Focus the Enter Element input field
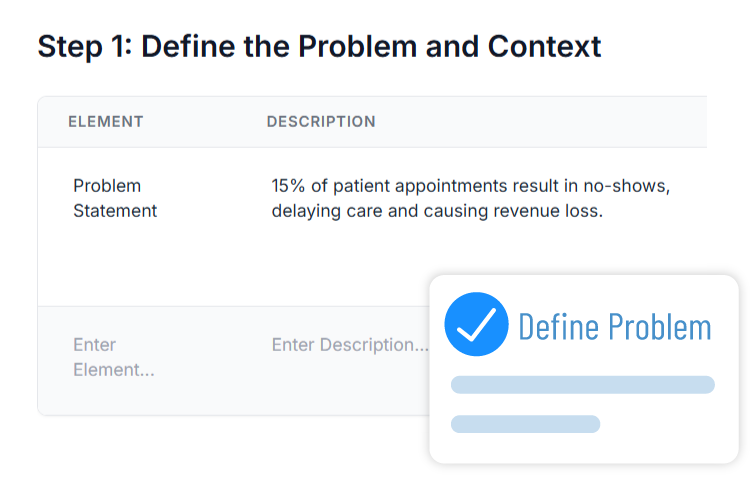 point(114,357)
